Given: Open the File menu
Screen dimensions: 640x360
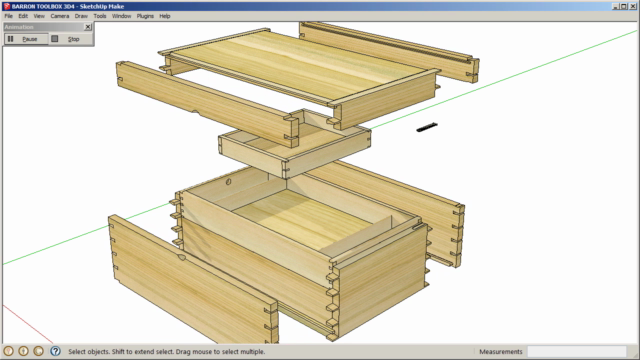Looking at the screenshot, I should tap(9, 16).
